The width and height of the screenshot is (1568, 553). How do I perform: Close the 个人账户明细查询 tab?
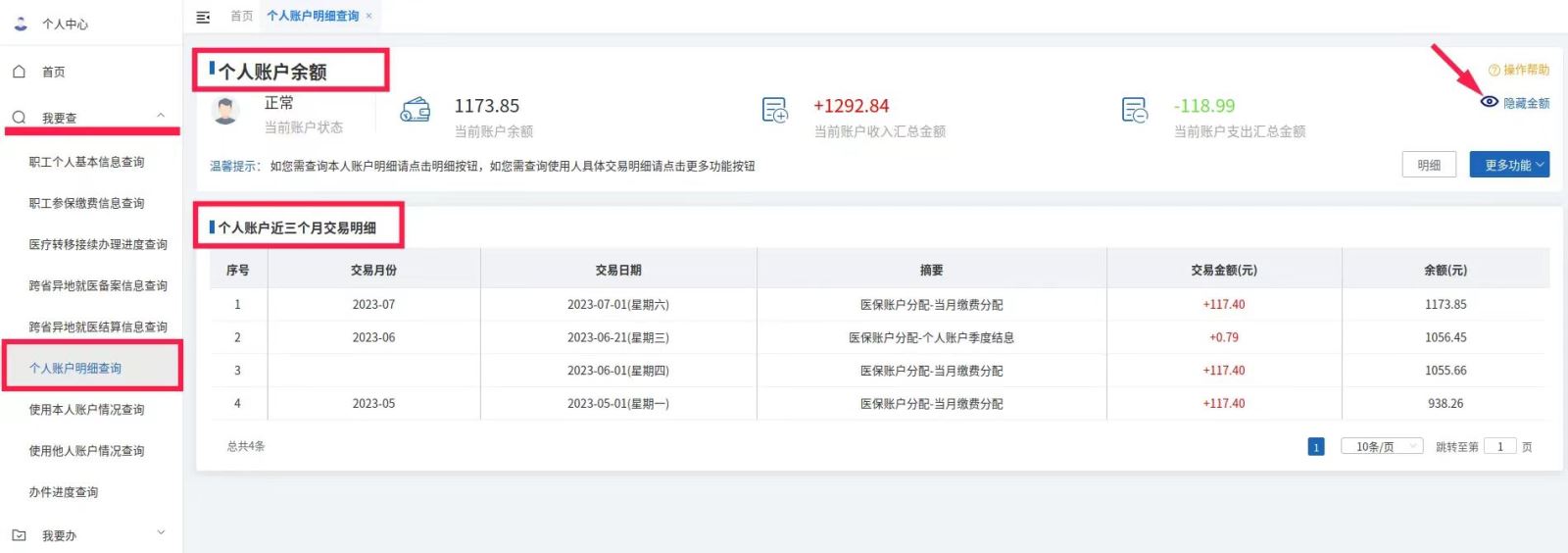tap(368, 16)
